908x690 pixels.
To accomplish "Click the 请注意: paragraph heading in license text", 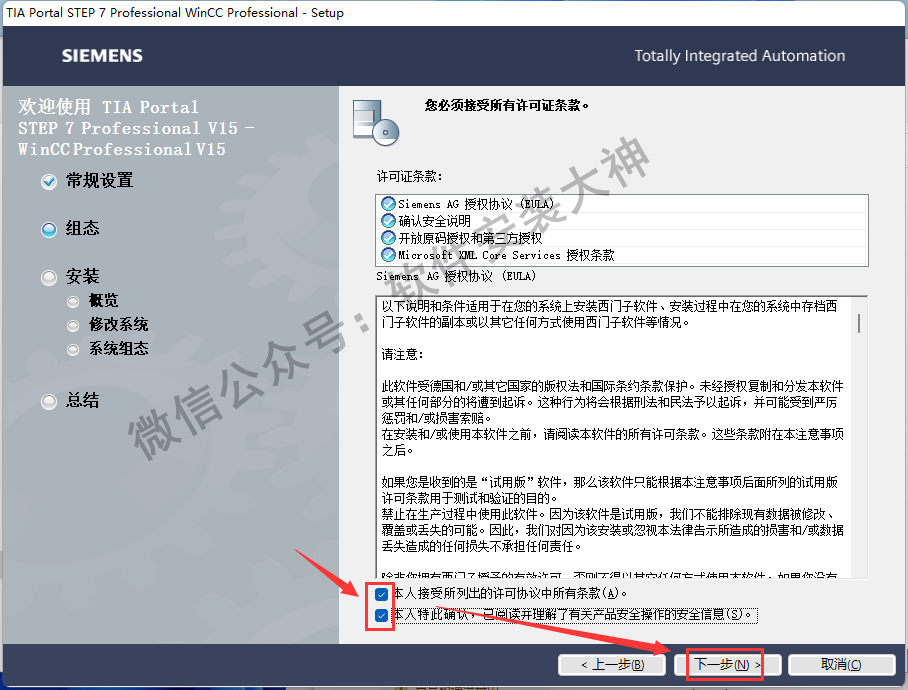I will click(402, 354).
